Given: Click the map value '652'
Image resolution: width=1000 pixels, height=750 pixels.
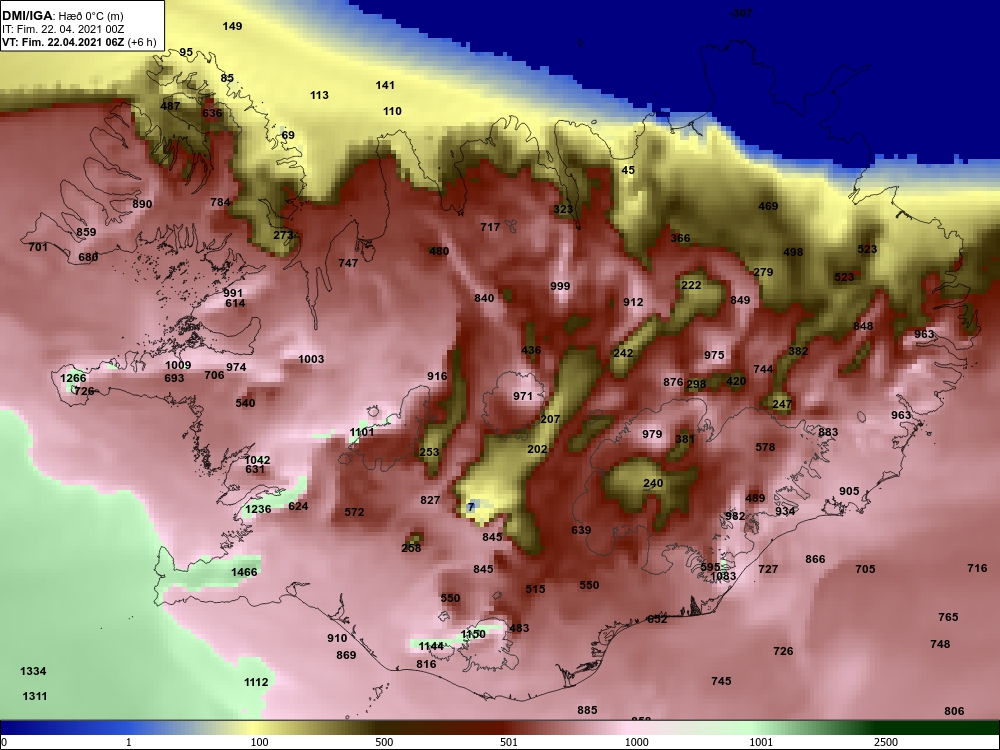Looking at the screenshot, I should pos(657,619).
